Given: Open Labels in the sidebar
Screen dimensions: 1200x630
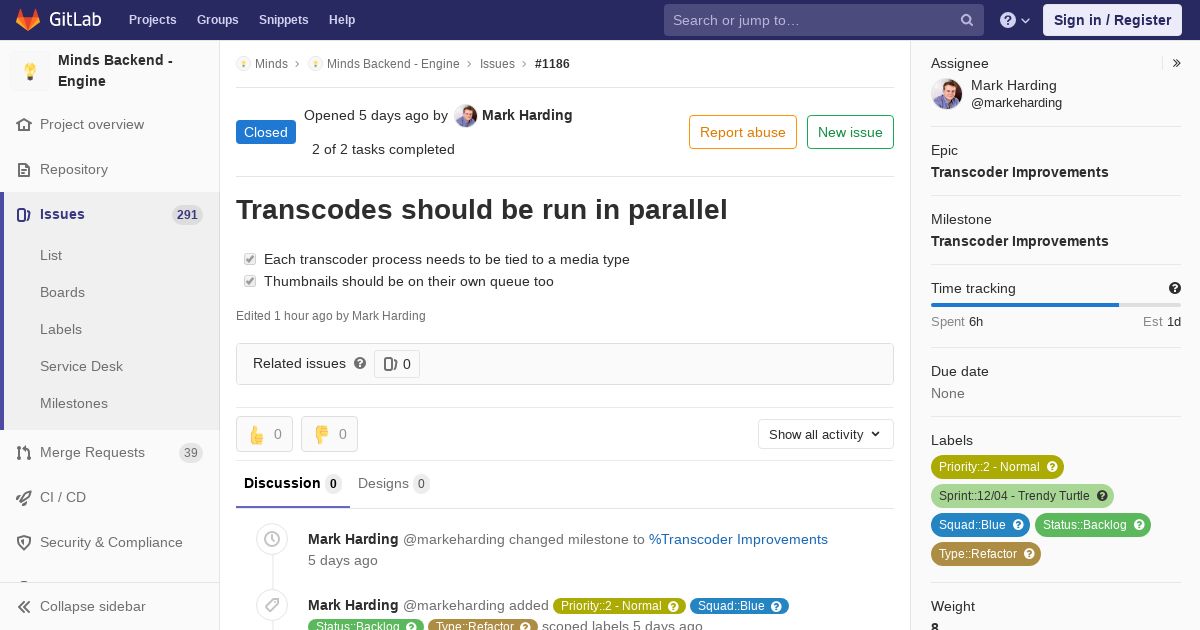Looking at the screenshot, I should point(61,330).
